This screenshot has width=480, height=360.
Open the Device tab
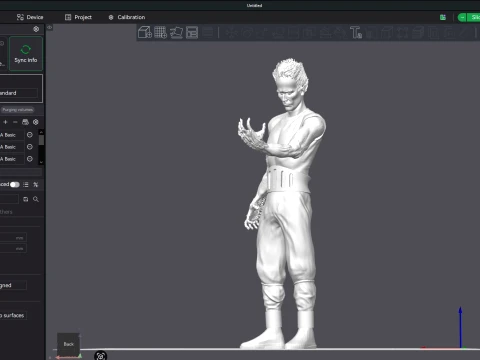30,17
